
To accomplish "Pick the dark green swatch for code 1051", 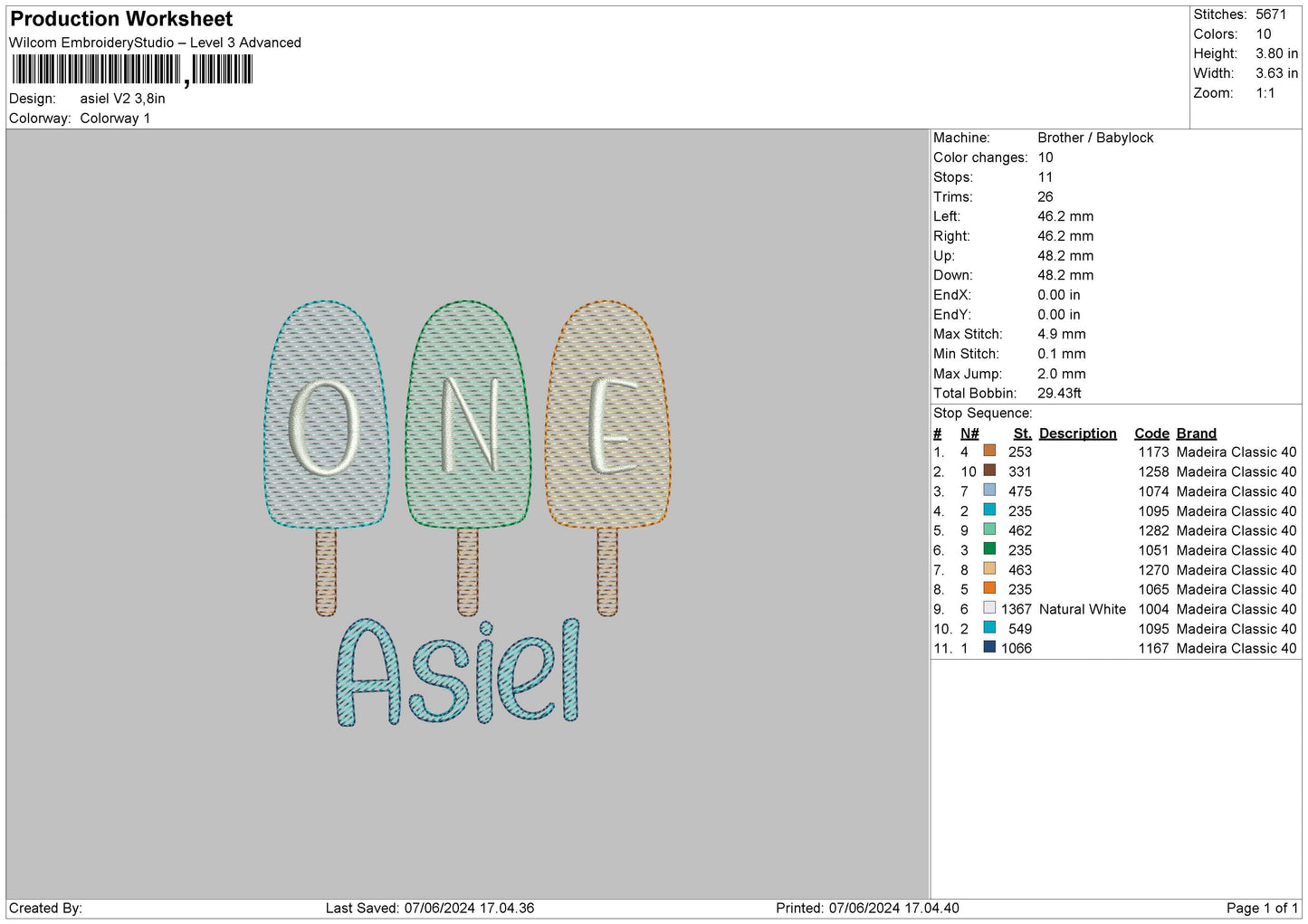I will pos(989,549).
